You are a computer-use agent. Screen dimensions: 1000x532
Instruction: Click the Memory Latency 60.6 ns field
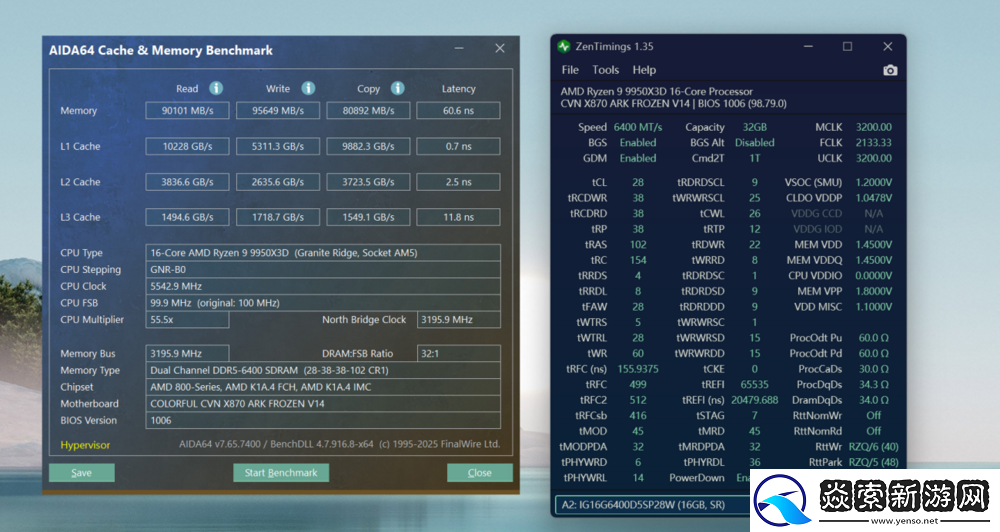tap(458, 111)
